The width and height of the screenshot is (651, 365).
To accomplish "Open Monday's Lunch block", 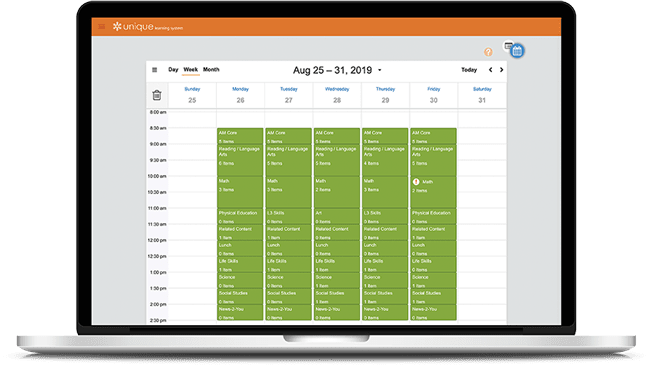I will (240, 248).
